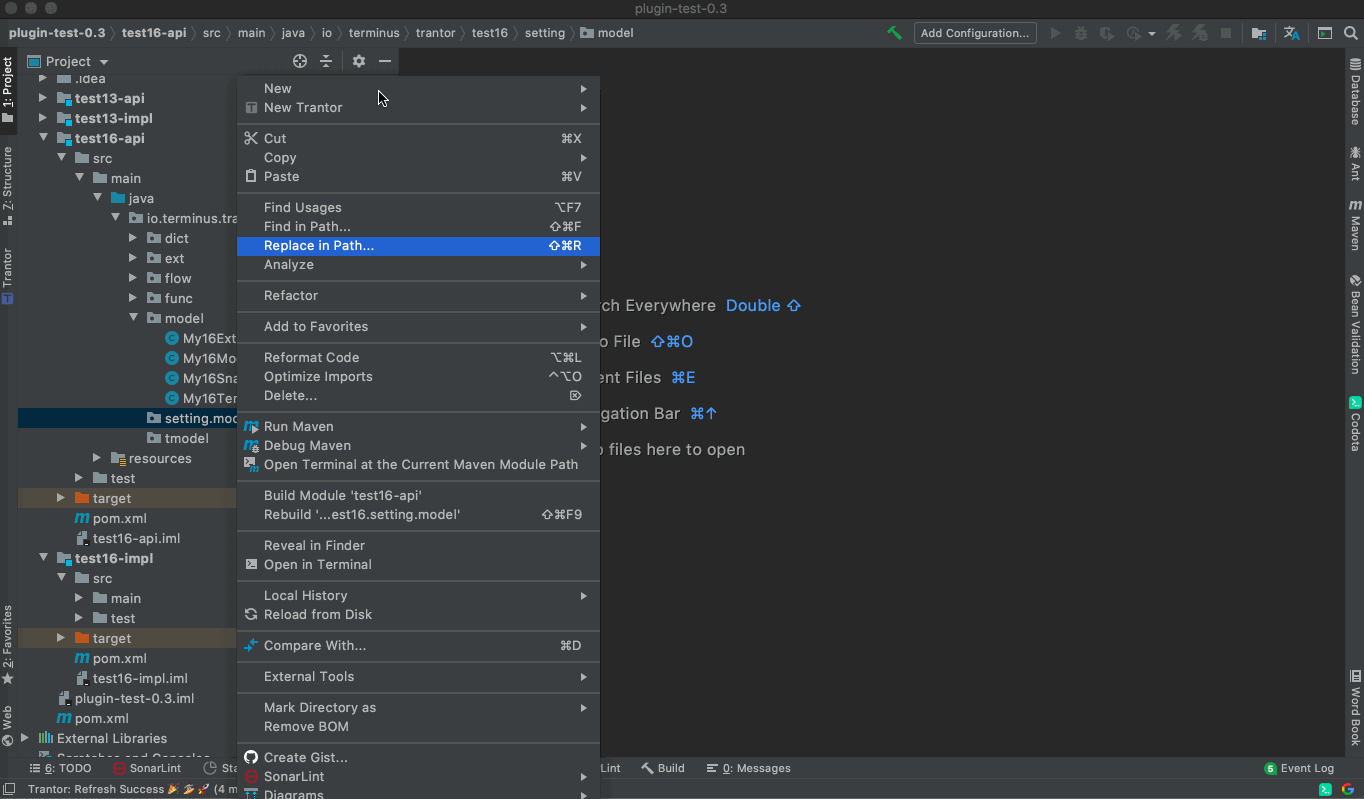
Task: Click the Build Project hammer icon
Action: pos(895,33)
